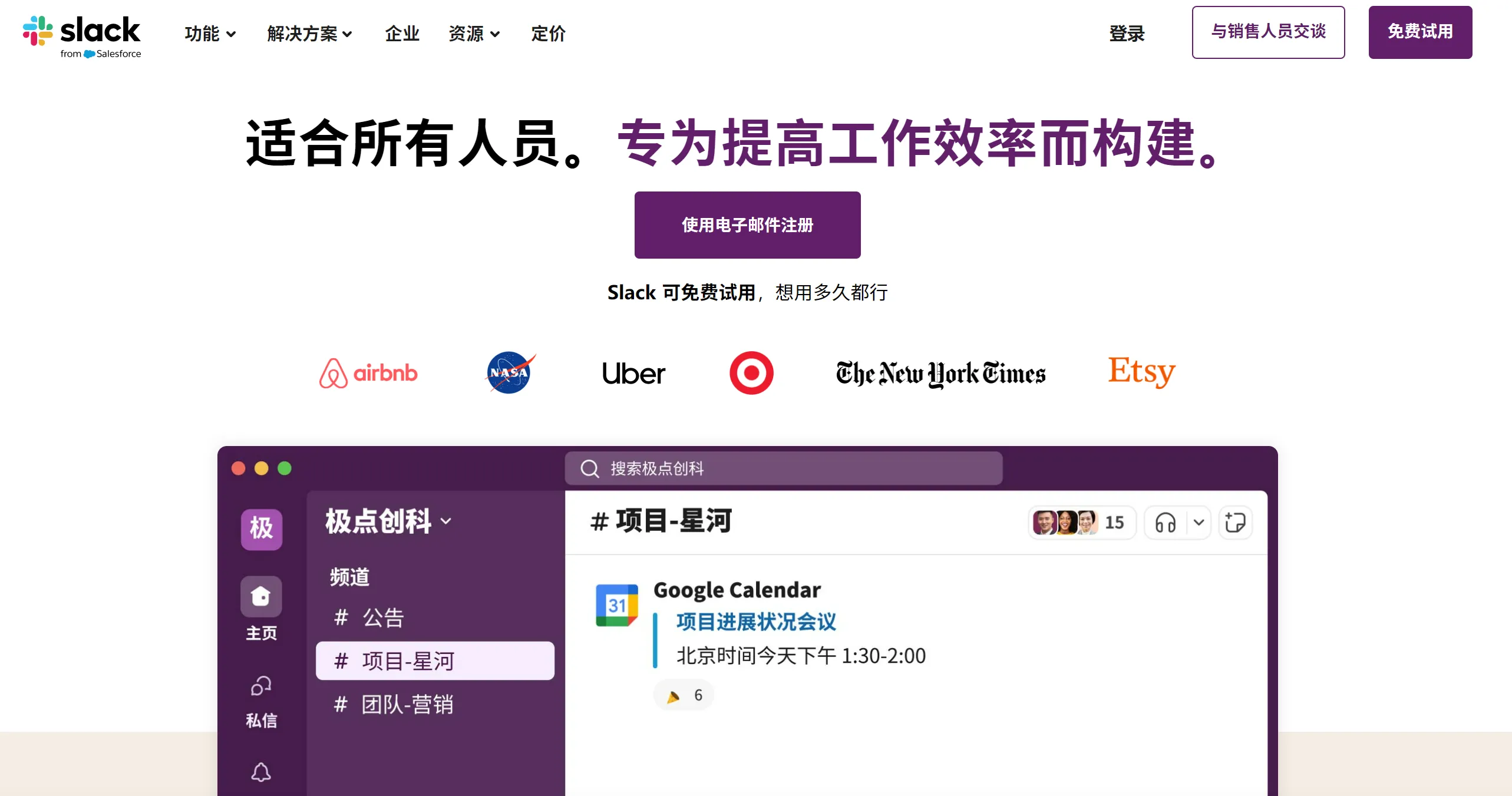Screen dimensions: 1512x796
Task: Click the 搜索极点创科 search field
Action: pos(784,468)
